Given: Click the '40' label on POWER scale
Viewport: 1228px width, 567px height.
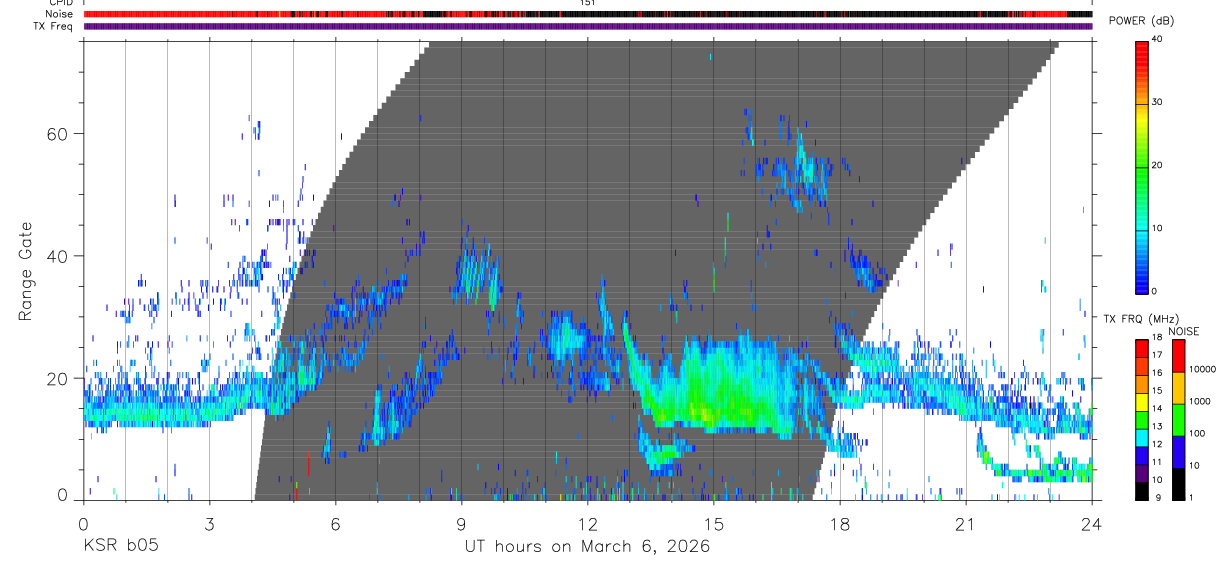Looking at the screenshot, I should point(1157,40).
